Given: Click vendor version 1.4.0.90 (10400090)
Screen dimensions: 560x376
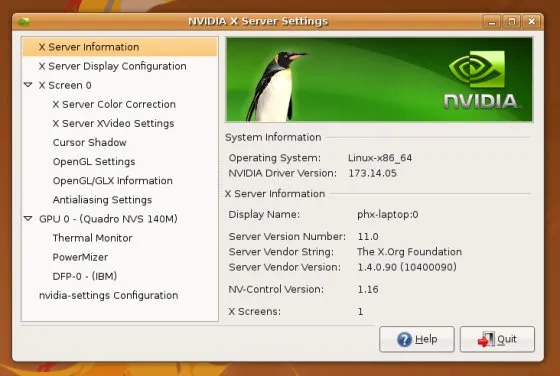Looking at the screenshot, I should tap(407, 267).
